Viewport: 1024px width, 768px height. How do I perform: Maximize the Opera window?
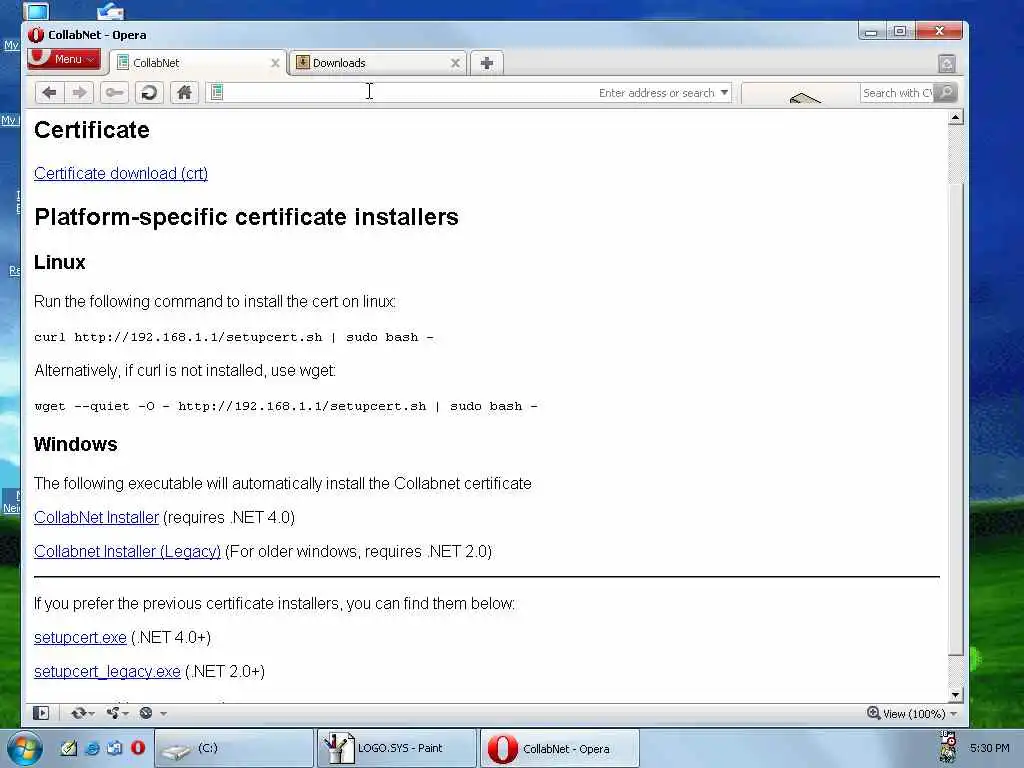tap(900, 31)
